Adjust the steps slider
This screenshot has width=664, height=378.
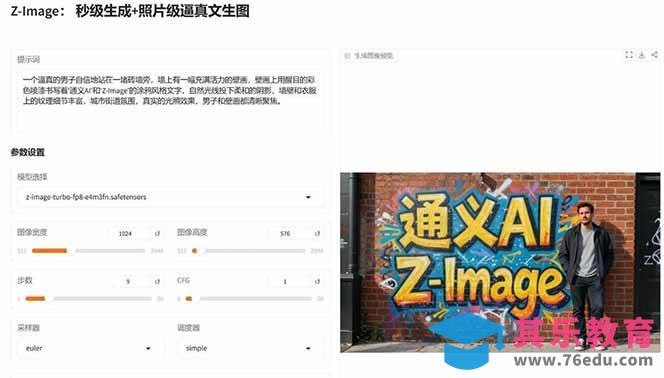88,299
